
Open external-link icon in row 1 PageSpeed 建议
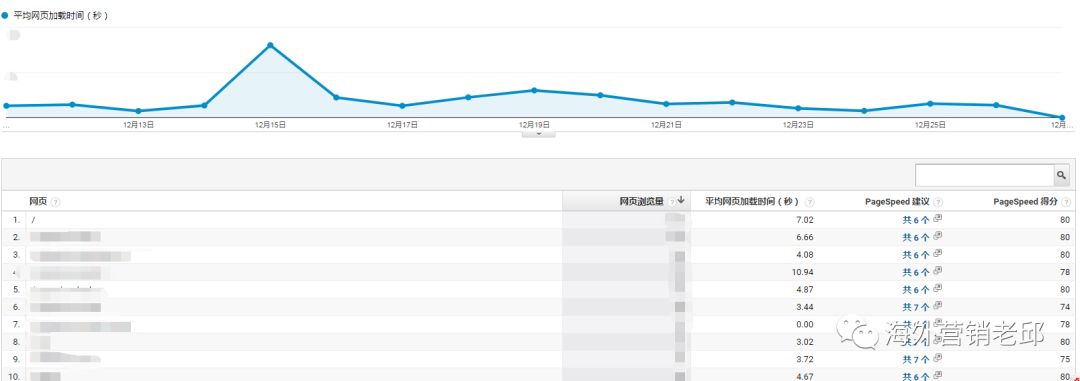[x=937, y=218]
